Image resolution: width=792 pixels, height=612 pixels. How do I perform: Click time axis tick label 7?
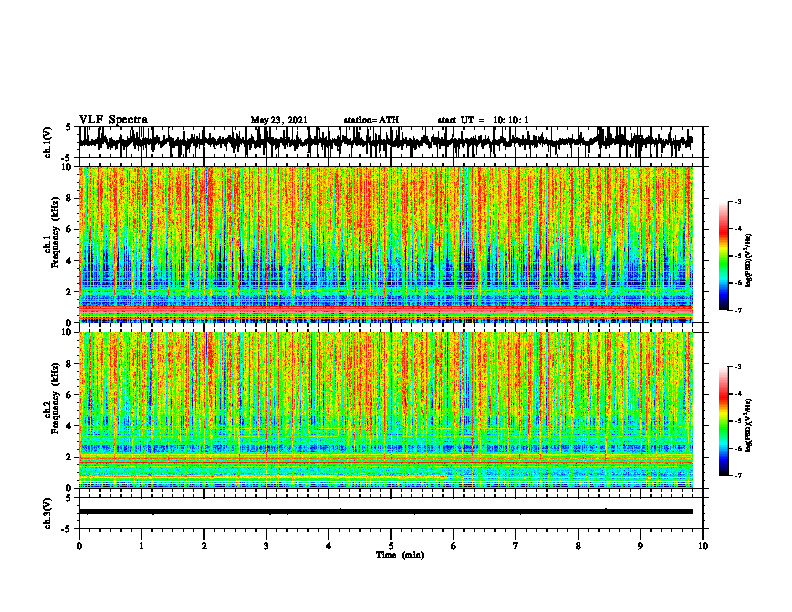click(x=516, y=546)
